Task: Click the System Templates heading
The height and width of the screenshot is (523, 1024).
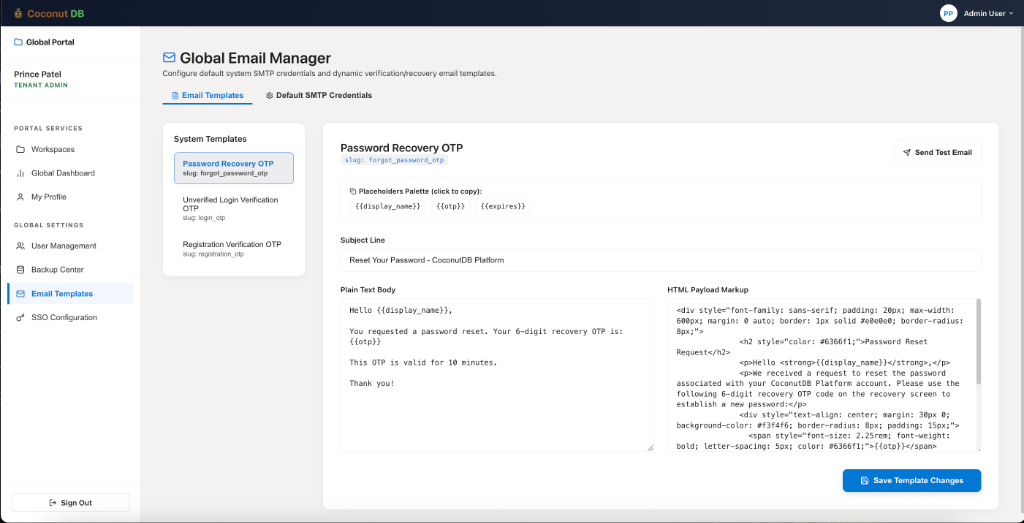Action: [210, 139]
